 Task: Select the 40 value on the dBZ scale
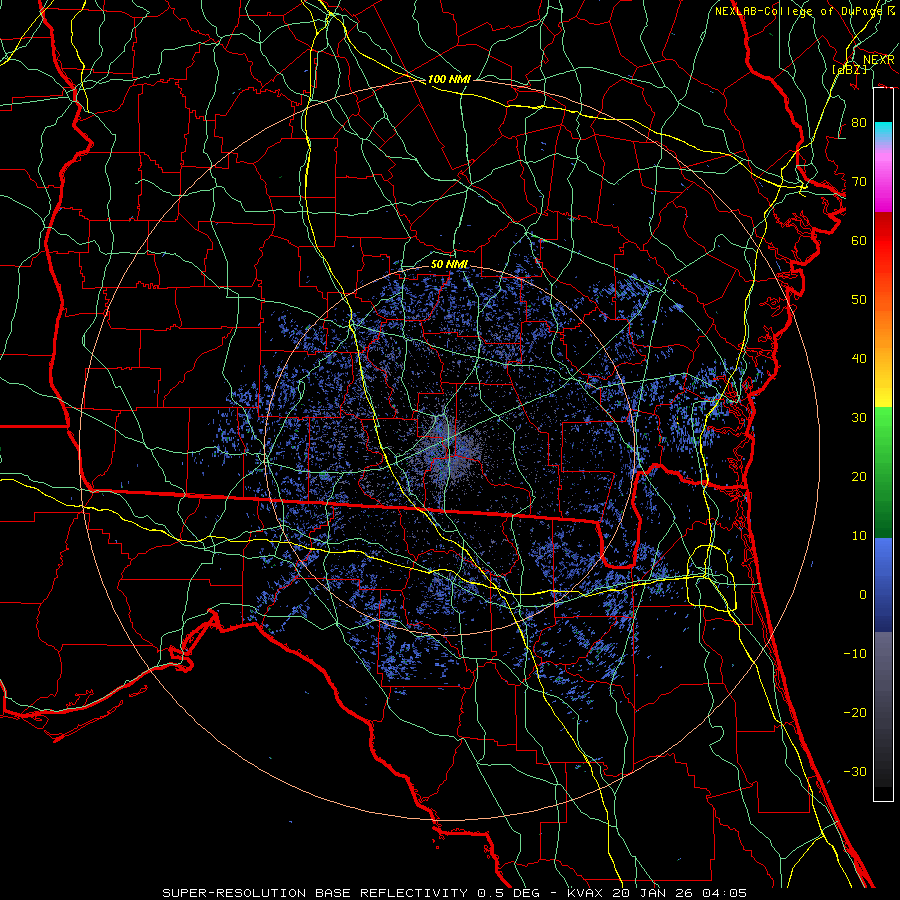[859, 359]
